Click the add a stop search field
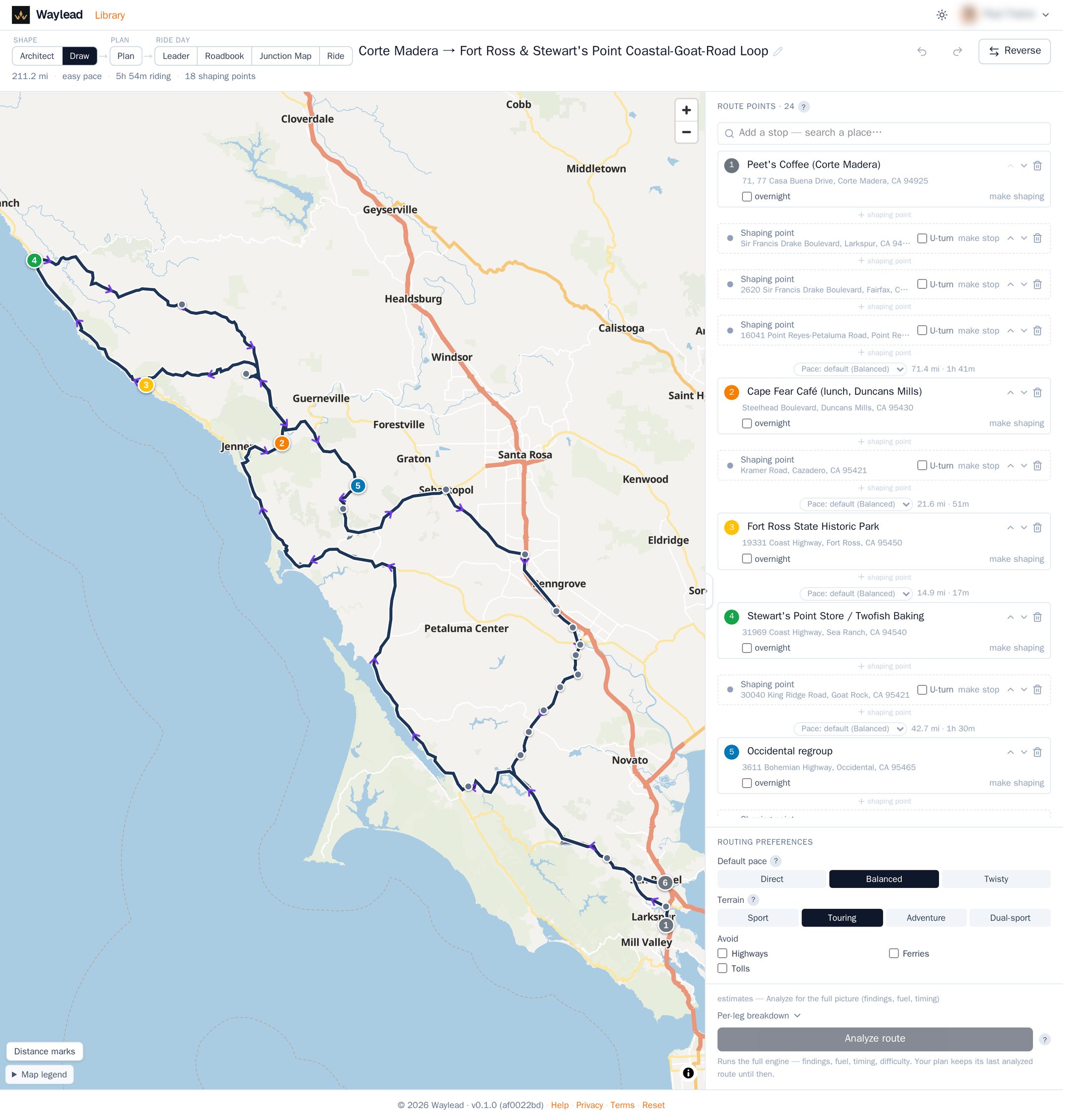Viewport: 1074px width, 1120px height. coord(884,133)
